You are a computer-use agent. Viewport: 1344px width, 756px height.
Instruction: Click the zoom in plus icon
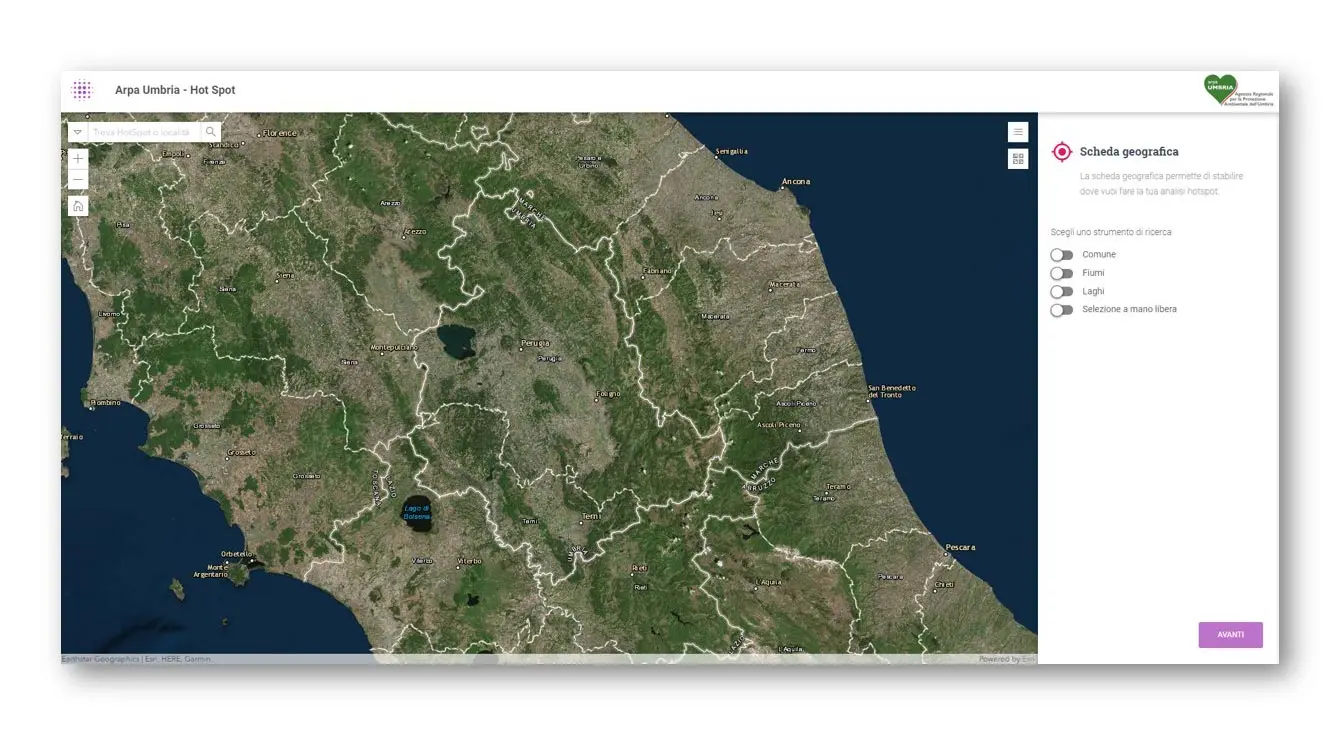point(77,158)
